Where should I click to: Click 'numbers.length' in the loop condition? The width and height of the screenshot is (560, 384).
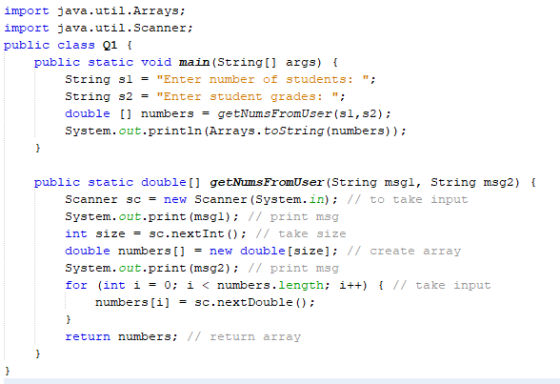pyautogui.click(x=270, y=285)
